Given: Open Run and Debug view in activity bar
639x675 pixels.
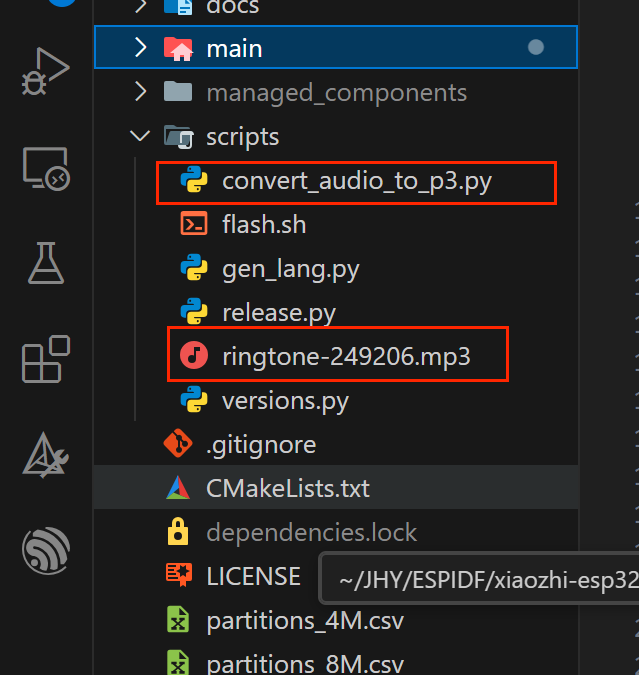Looking at the screenshot, I should (x=45, y=75).
